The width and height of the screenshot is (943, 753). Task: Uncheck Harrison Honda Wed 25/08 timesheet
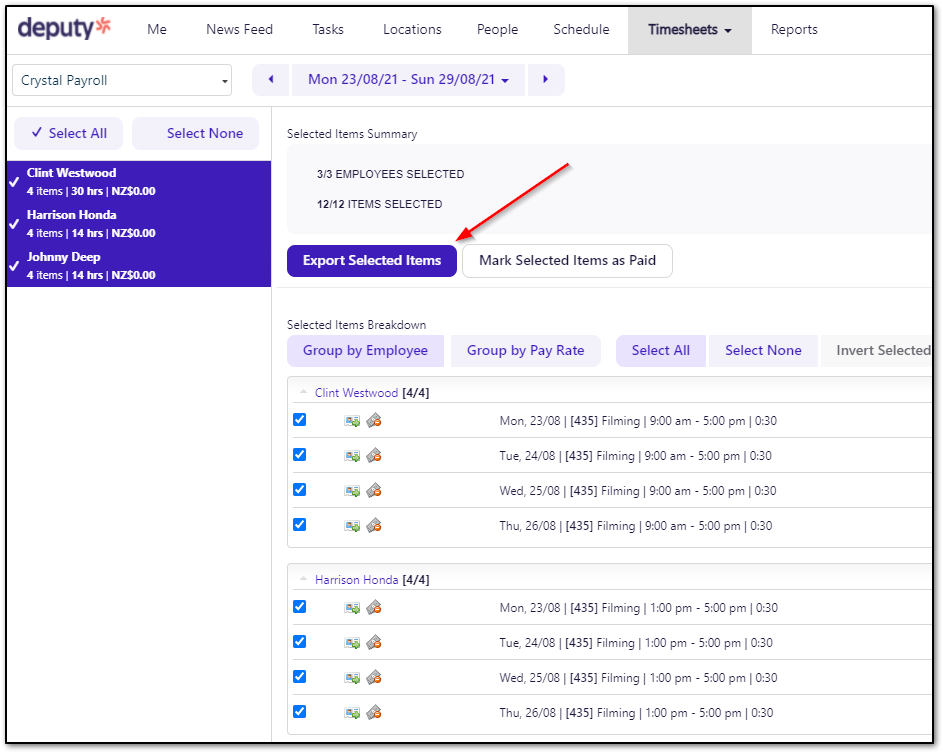pos(299,676)
